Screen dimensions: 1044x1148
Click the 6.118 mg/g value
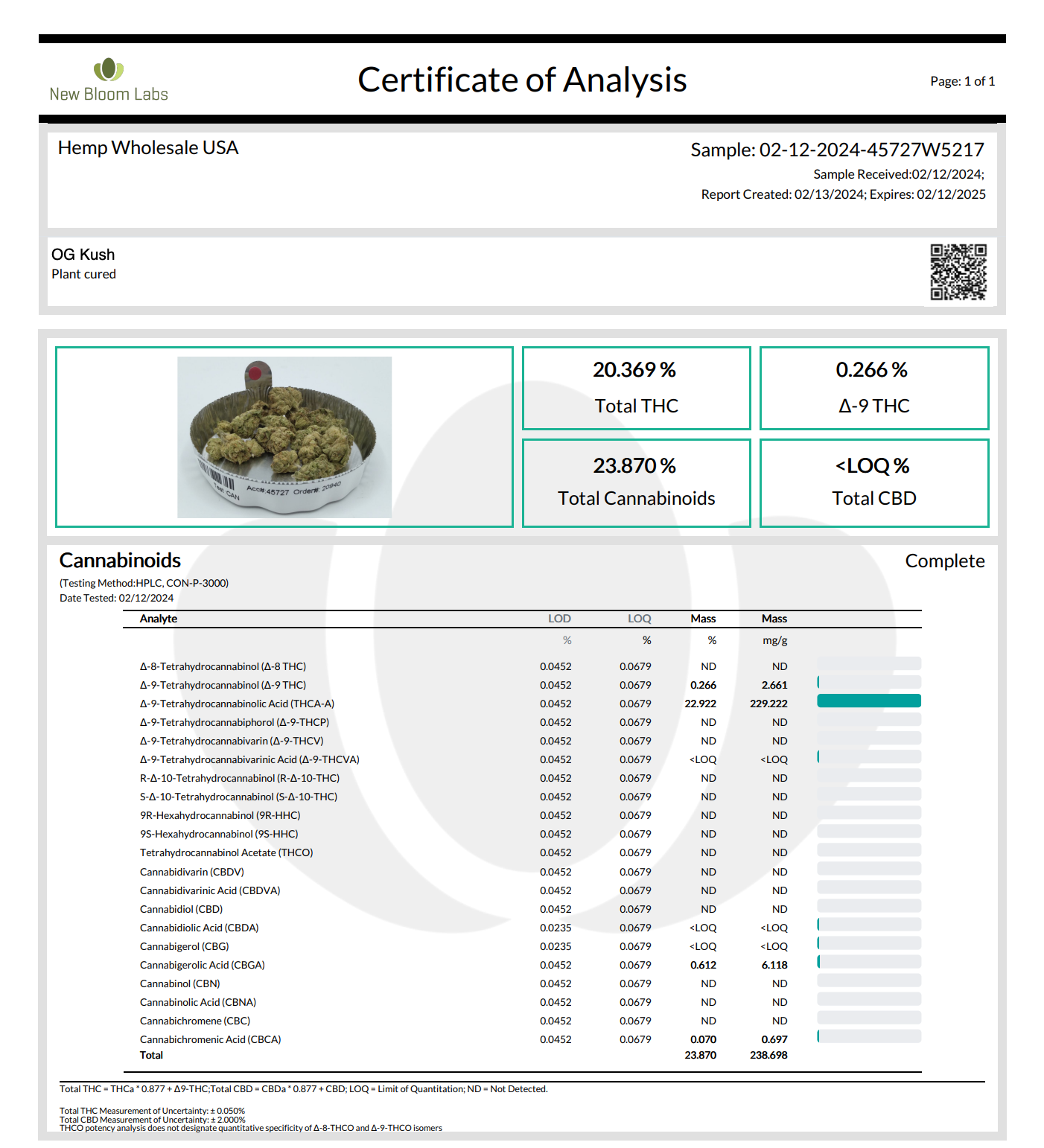(774, 965)
